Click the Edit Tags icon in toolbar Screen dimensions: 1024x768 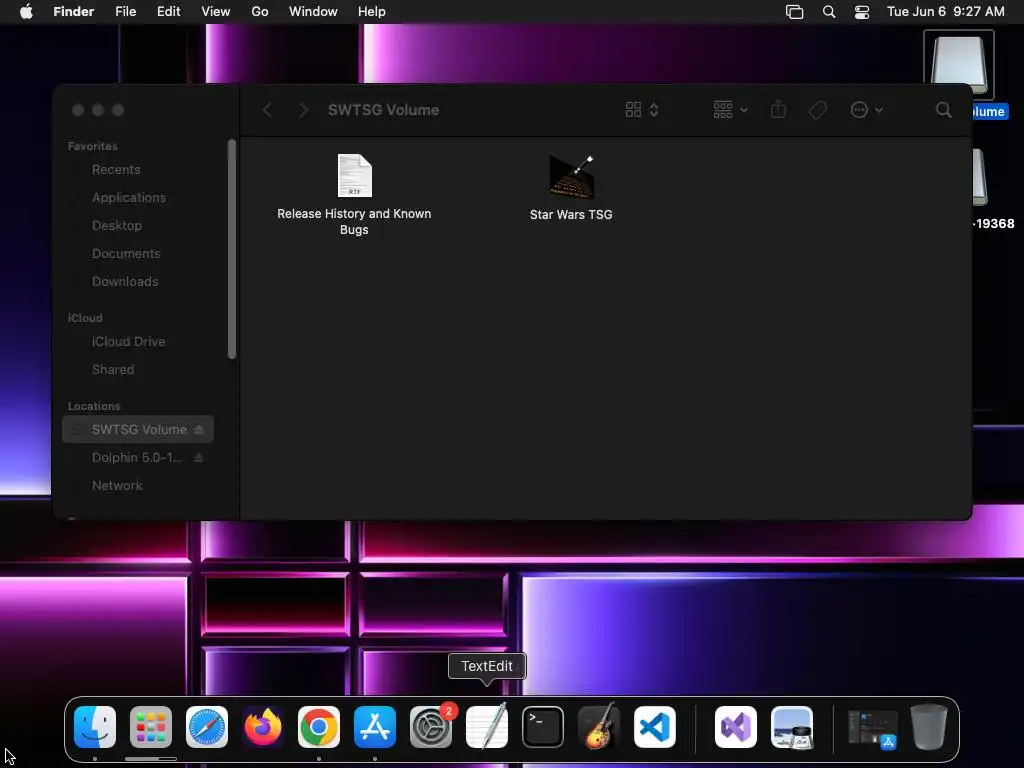[817, 110]
